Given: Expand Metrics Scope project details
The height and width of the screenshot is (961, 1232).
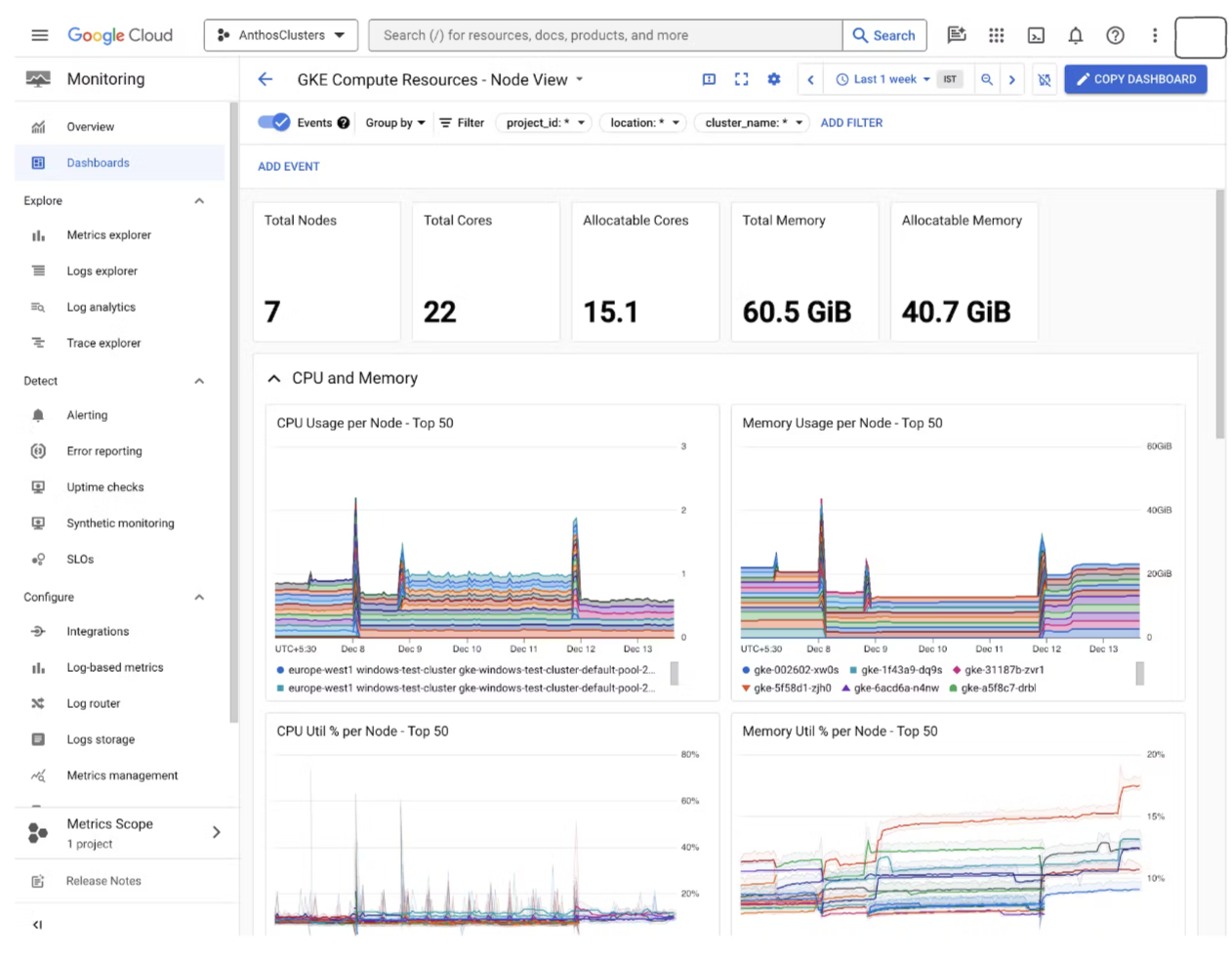Looking at the screenshot, I should tap(217, 832).
